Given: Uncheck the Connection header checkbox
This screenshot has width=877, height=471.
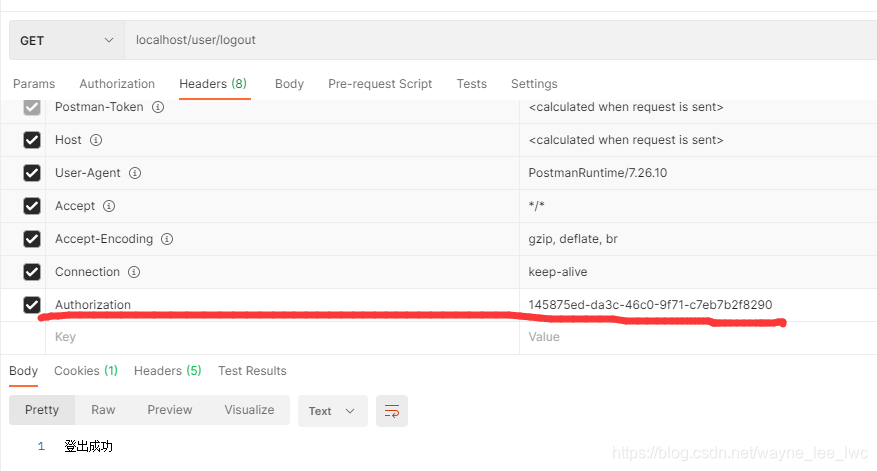Looking at the screenshot, I should 32,272.
